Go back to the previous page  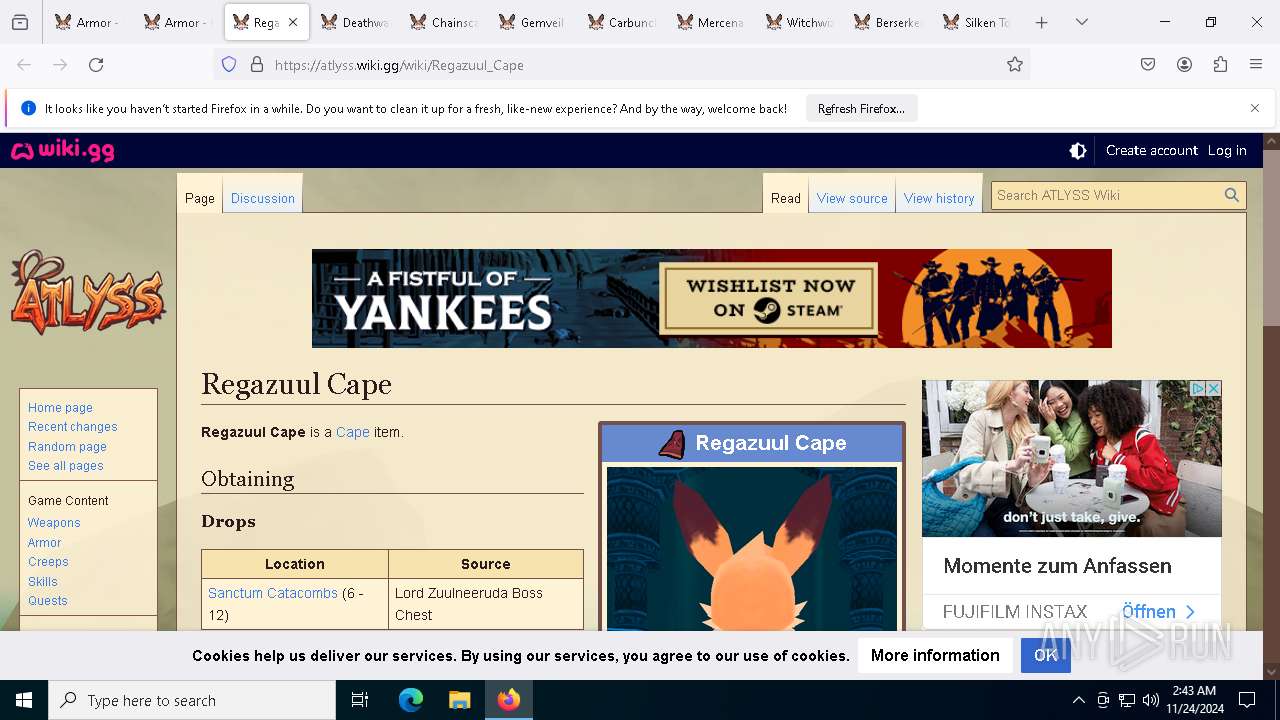24,65
